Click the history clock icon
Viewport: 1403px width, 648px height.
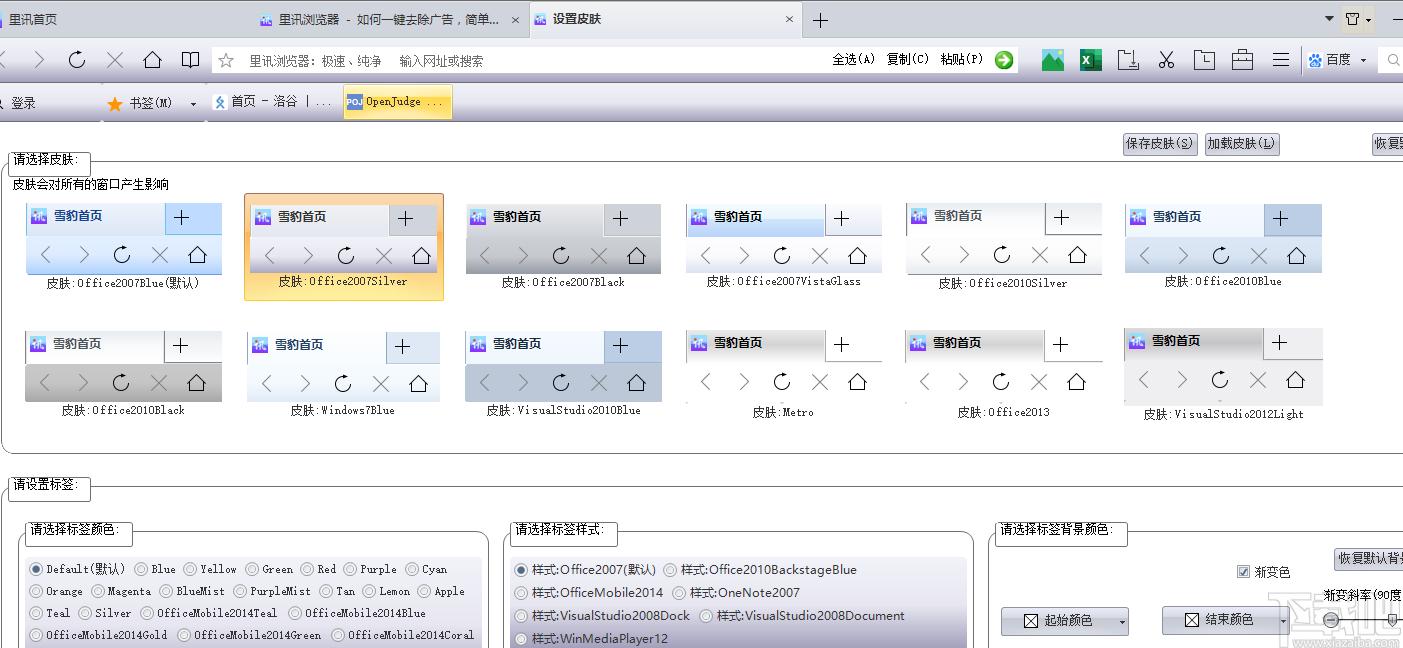(x=1204, y=60)
